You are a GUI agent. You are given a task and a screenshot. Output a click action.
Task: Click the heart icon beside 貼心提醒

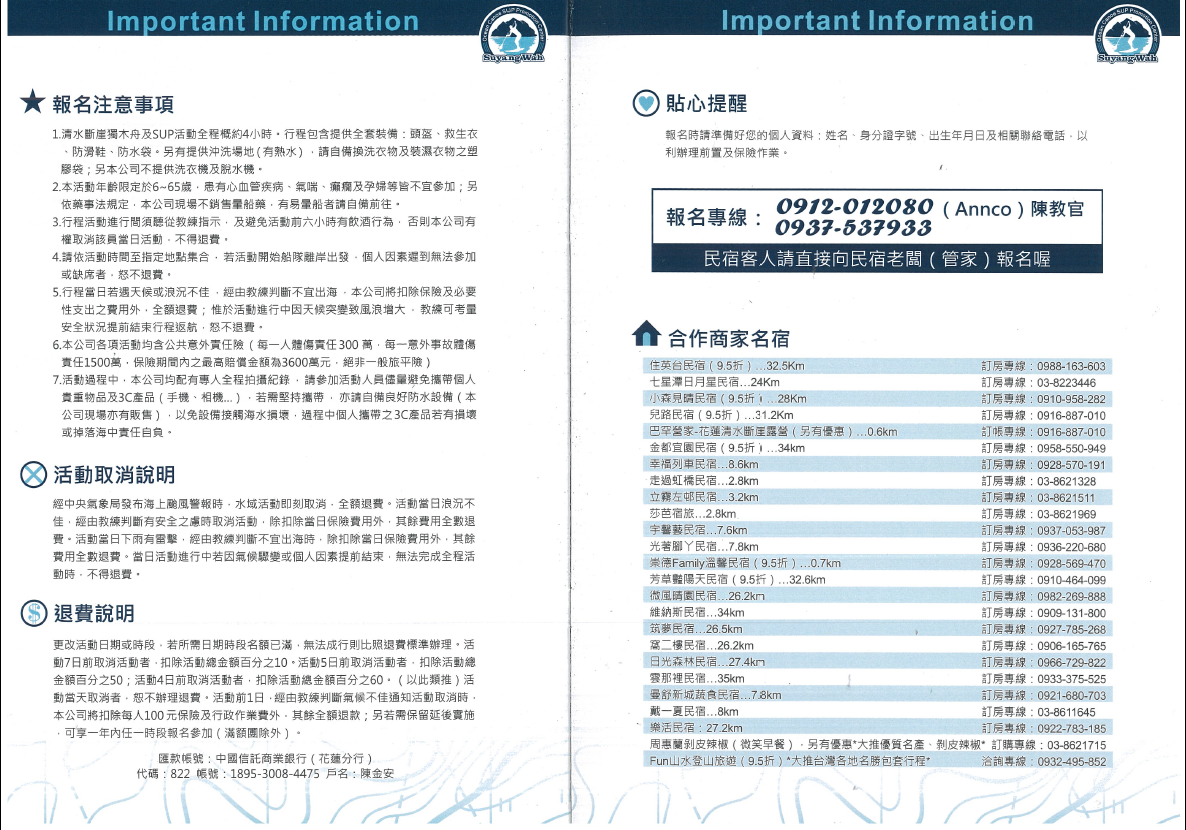646,103
